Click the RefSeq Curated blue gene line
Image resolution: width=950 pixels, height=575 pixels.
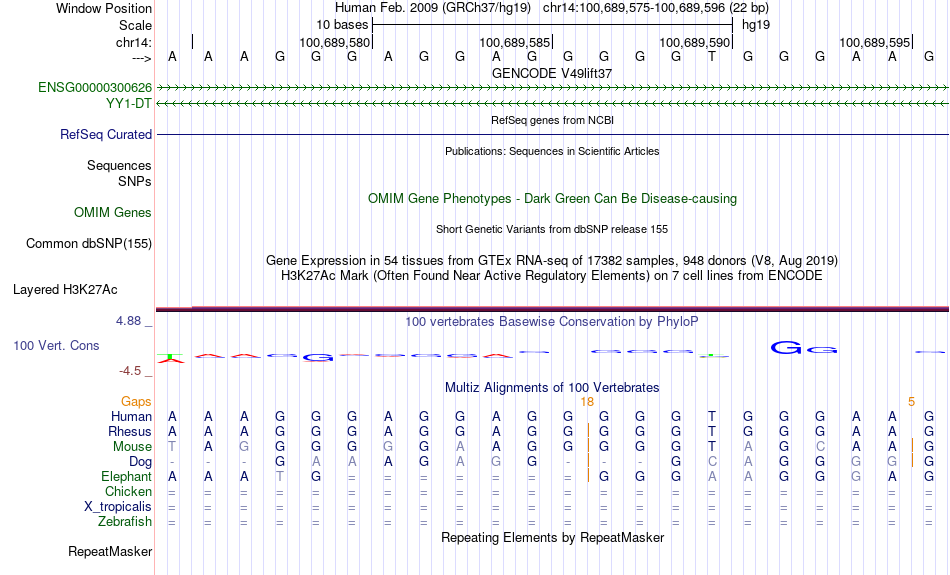[552, 134]
